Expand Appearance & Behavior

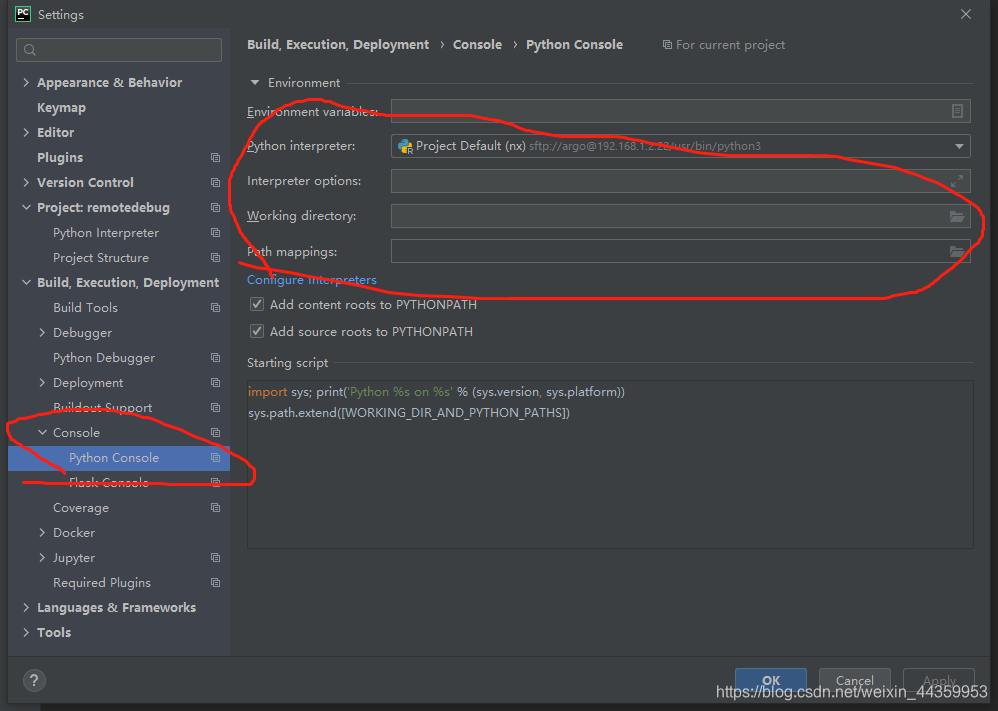pyautogui.click(x=26, y=83)
